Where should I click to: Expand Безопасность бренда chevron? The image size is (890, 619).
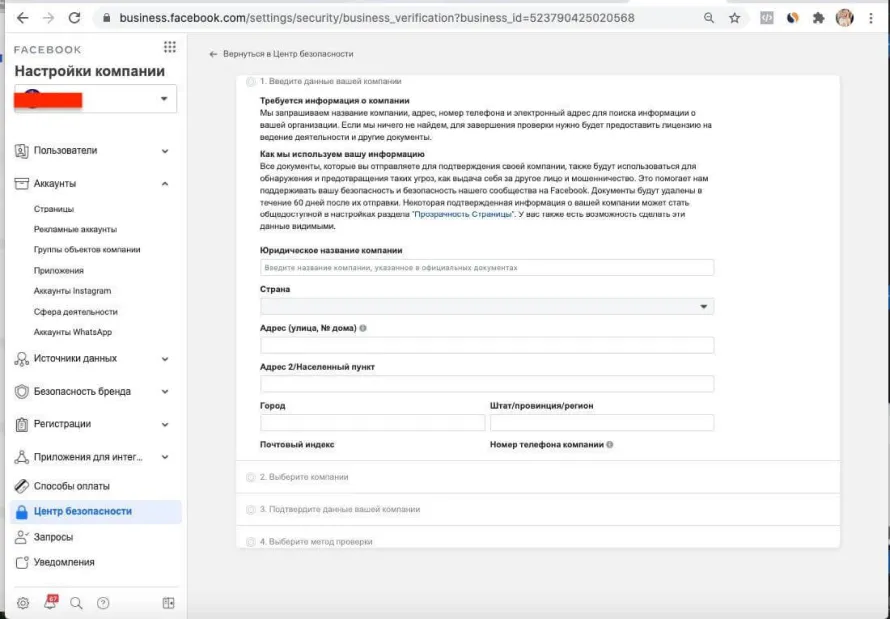coord(165,391)
